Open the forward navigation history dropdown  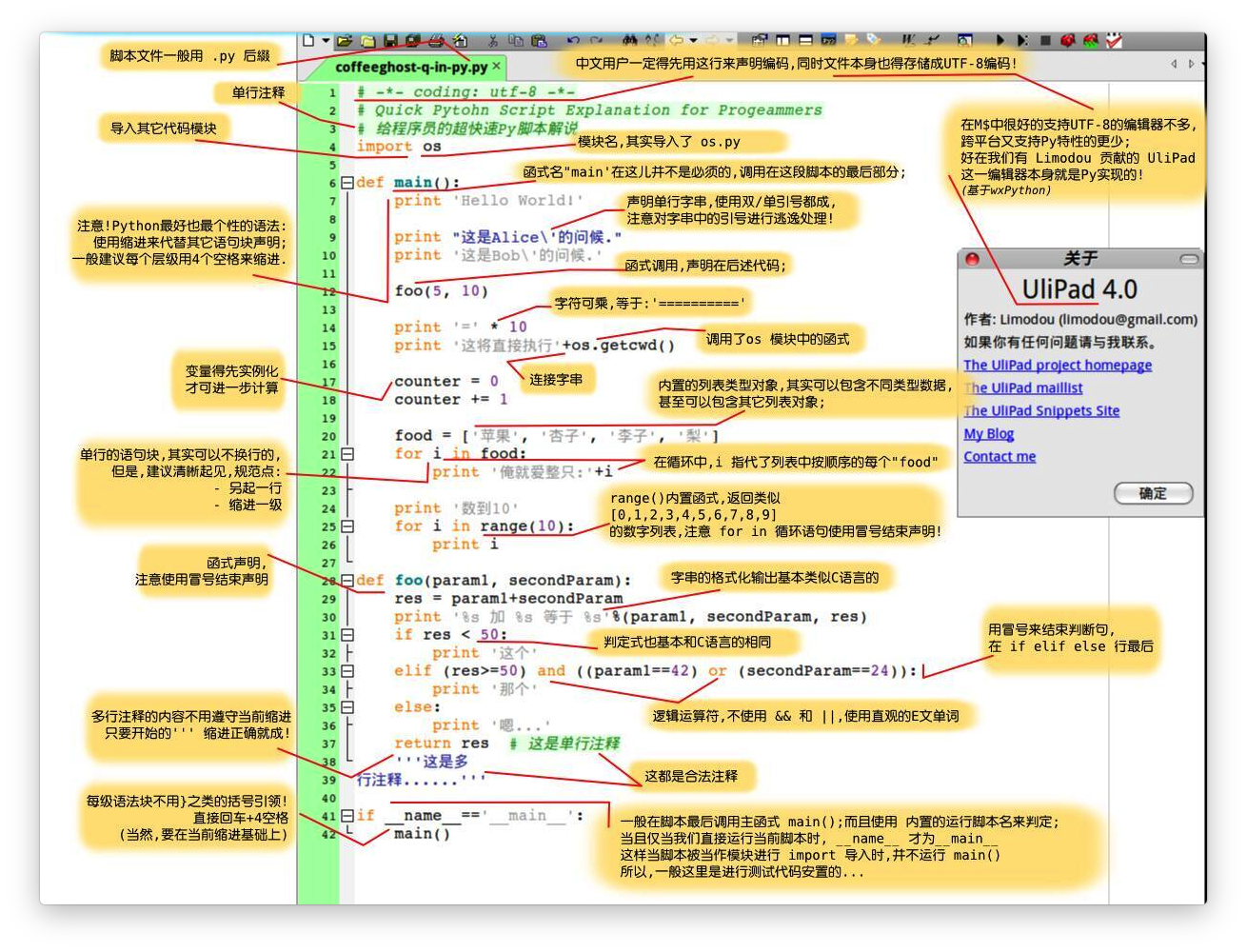click(729, 41)
